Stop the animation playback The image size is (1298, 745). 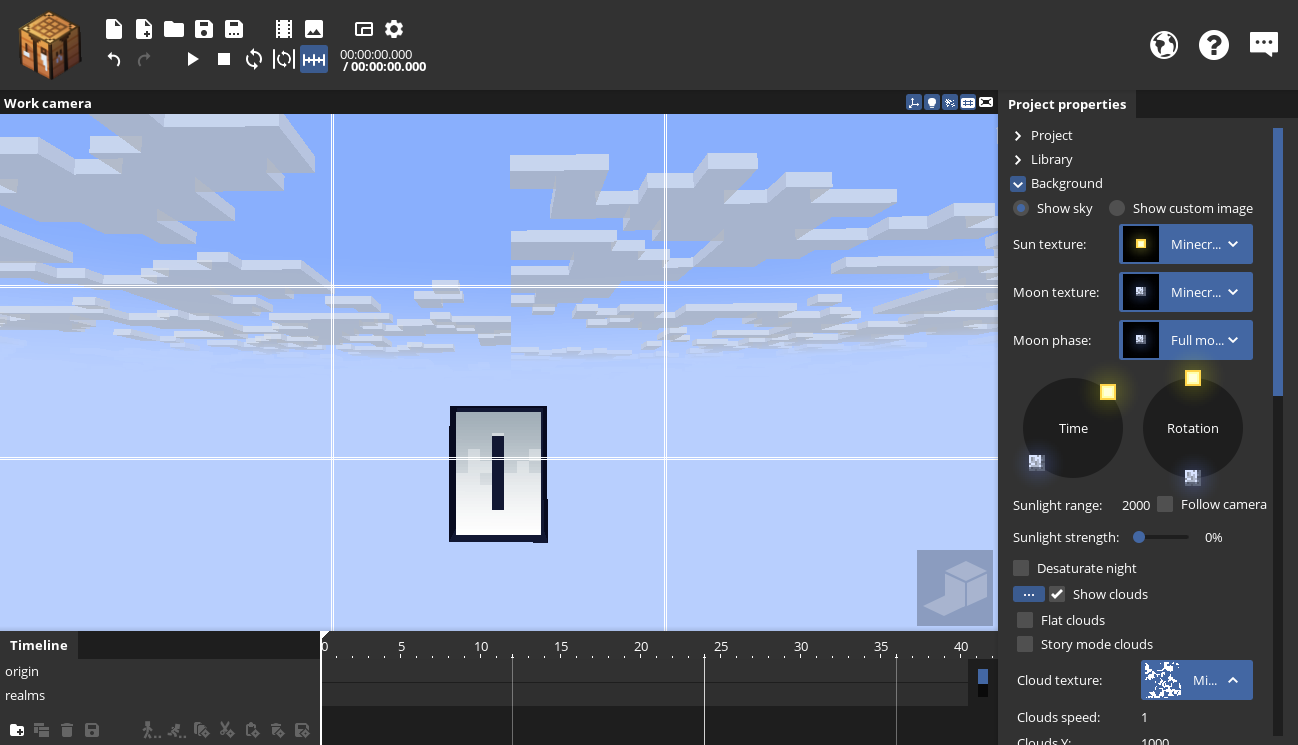click(224, 59)
